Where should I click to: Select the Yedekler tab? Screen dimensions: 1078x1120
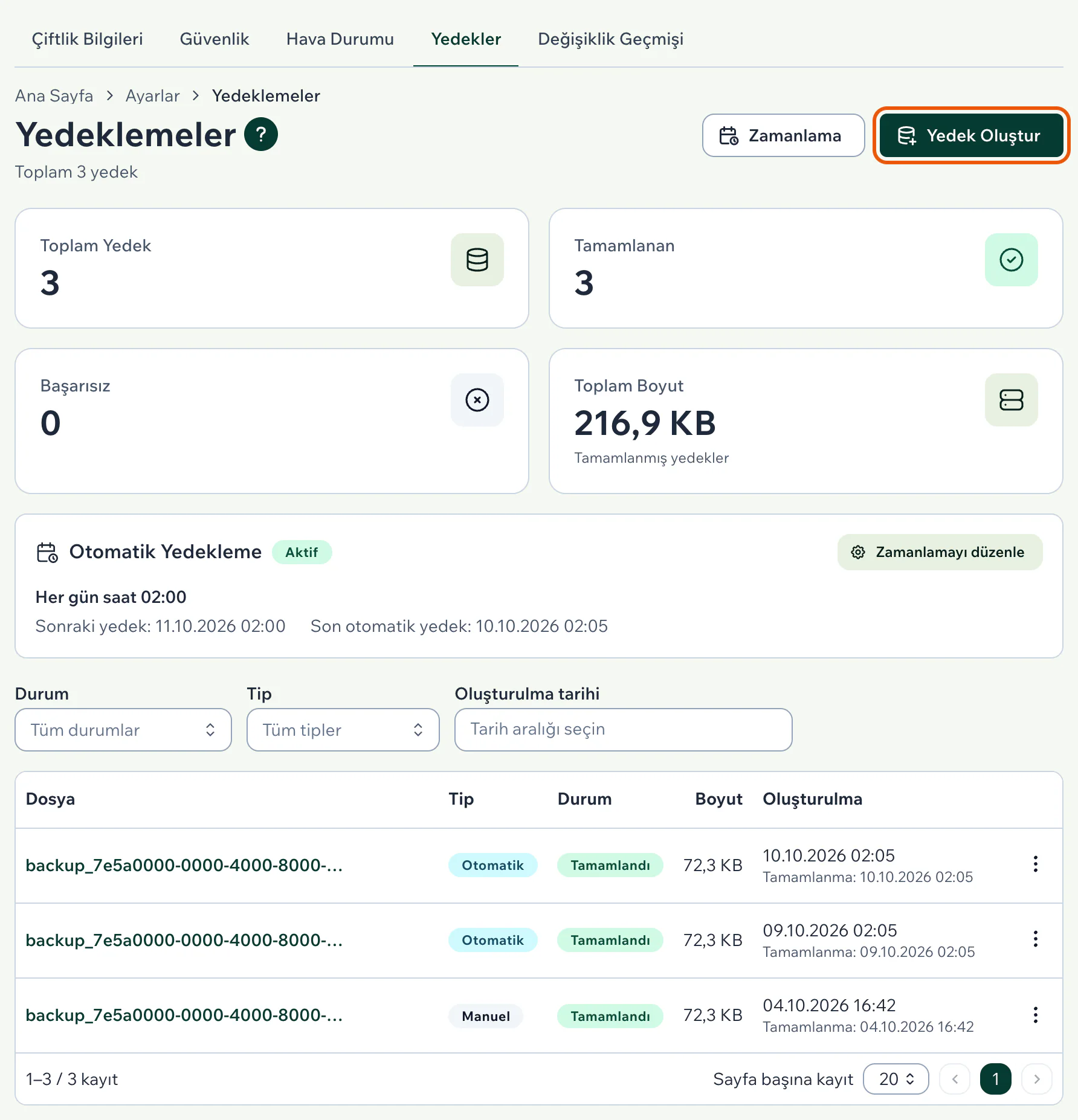[466, 39]
